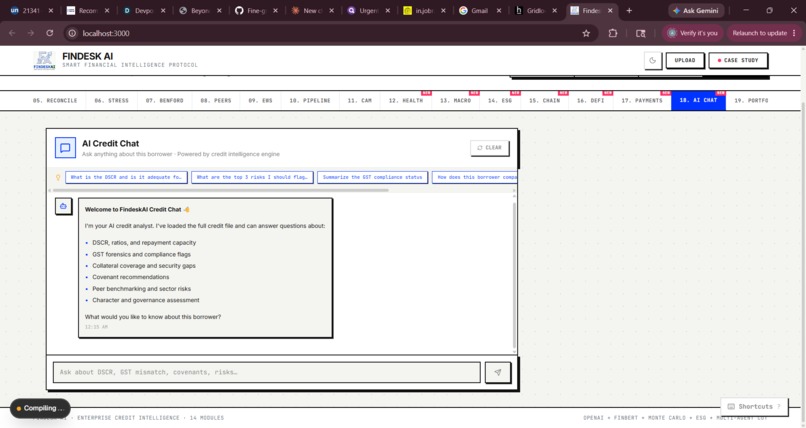Go to 10. PIPELINE tab
The width and height of the screenshot is (806, 428).
tap(310, 101)
